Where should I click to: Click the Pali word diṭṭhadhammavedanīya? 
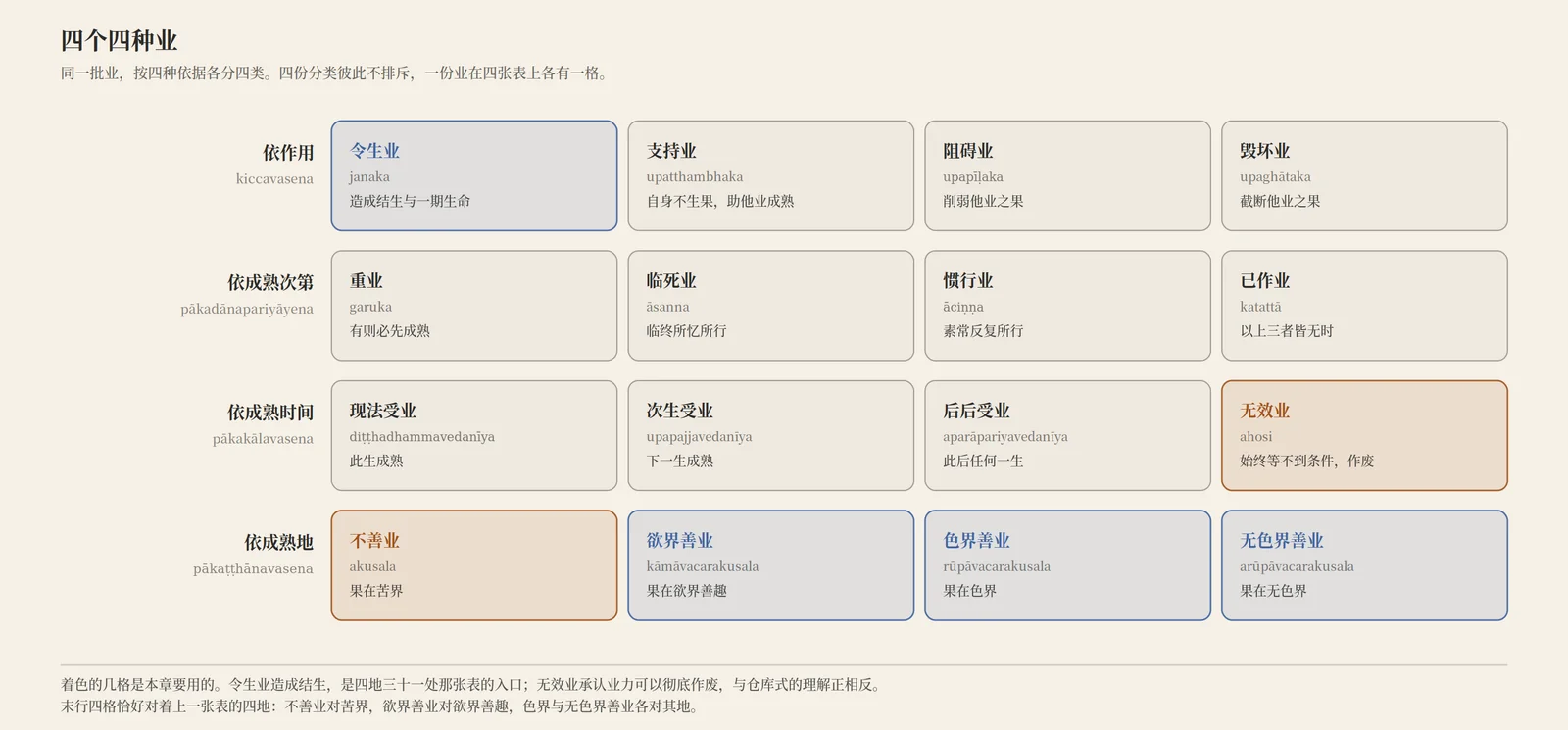pyautogui.click(x=421, y=437)
